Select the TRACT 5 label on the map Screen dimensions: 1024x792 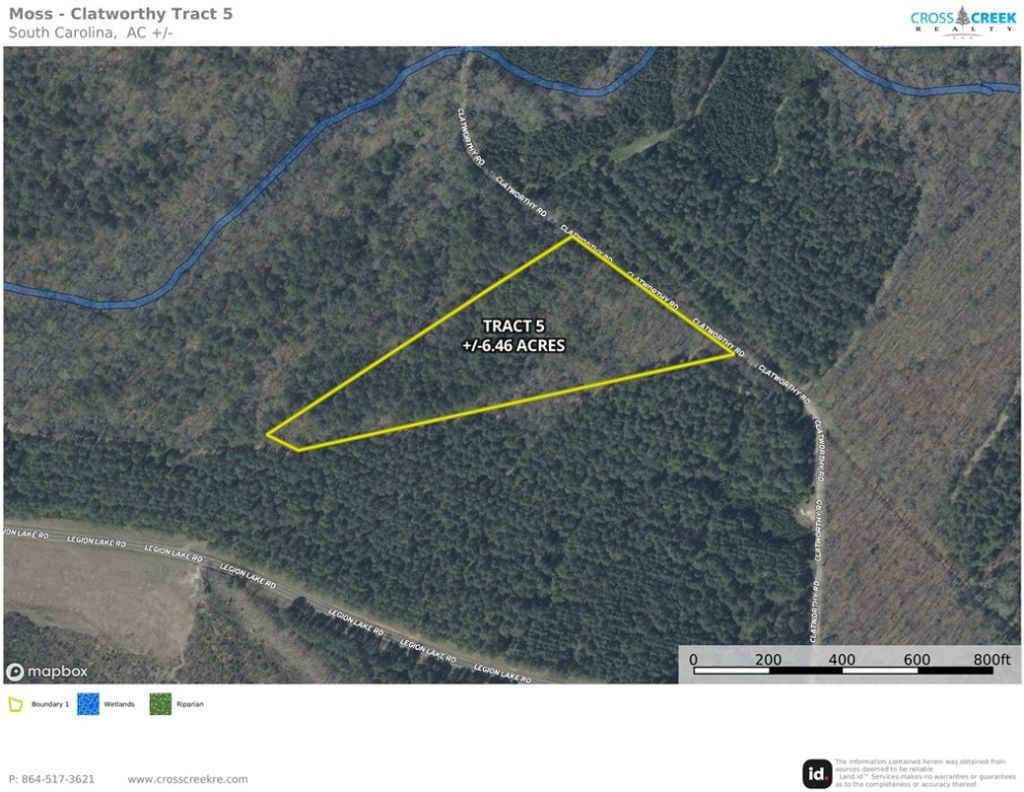(513, 326)
